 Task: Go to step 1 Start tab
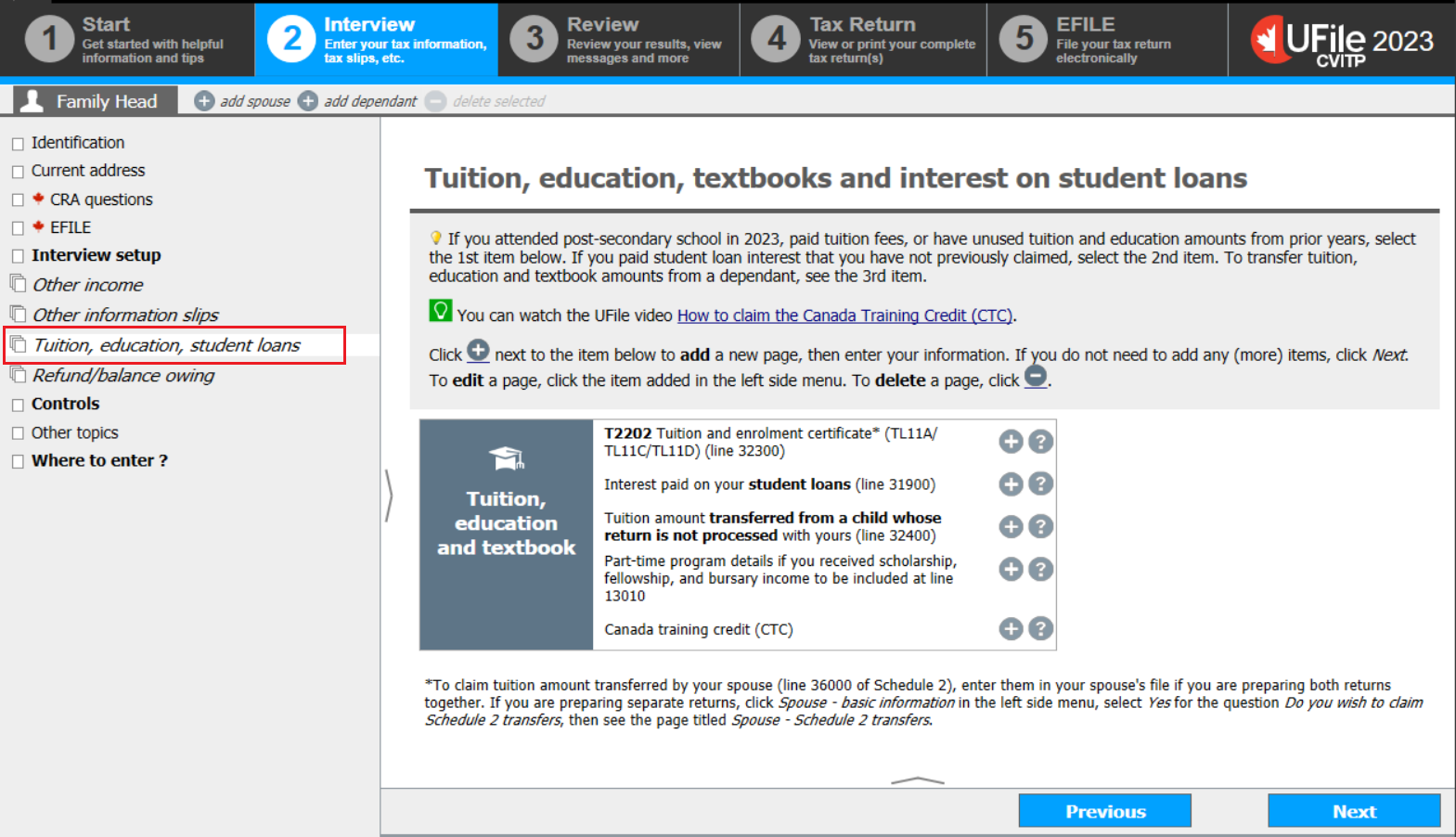[x=127, y=40]
